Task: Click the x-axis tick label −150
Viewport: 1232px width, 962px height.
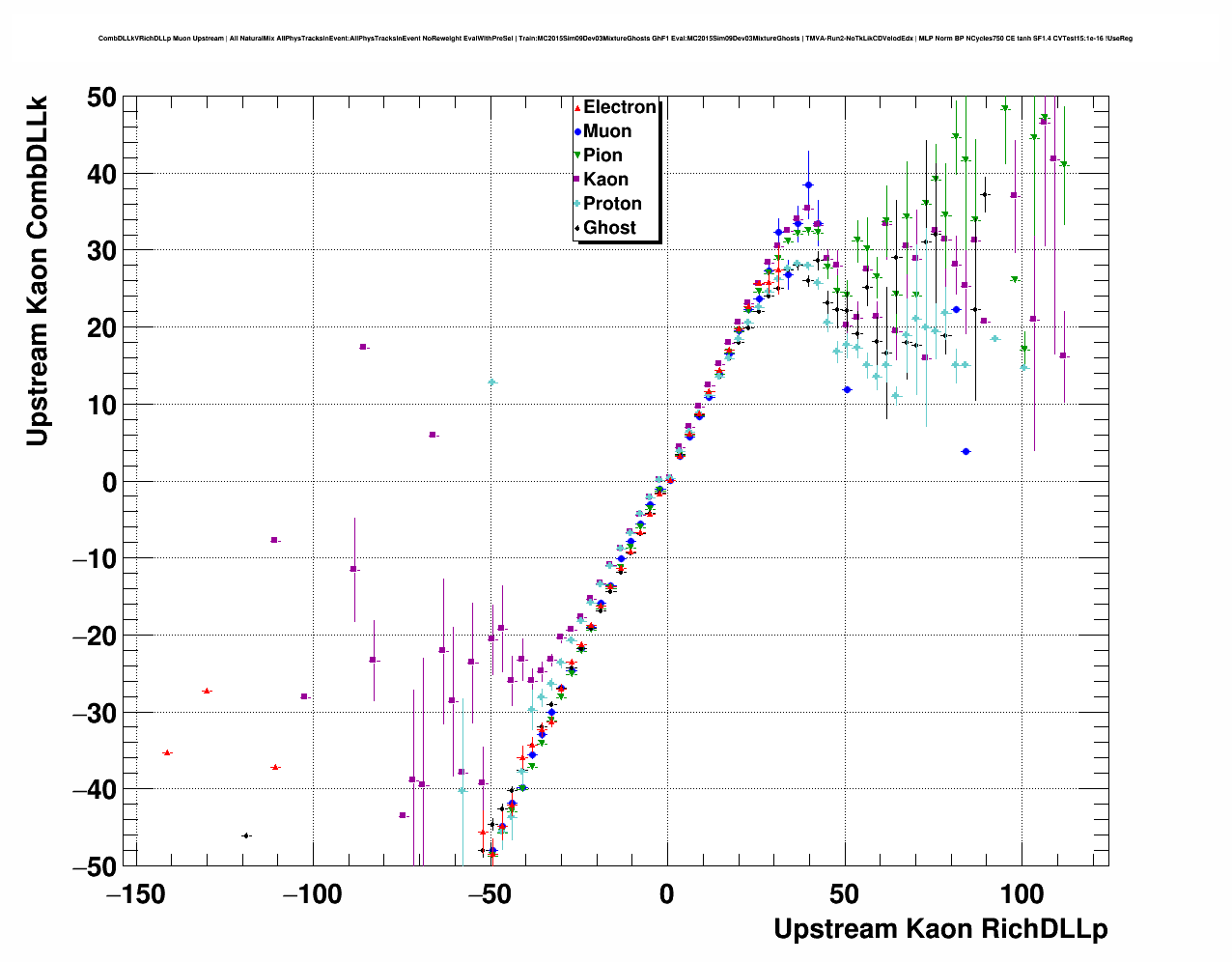Action: pos(136,894)
